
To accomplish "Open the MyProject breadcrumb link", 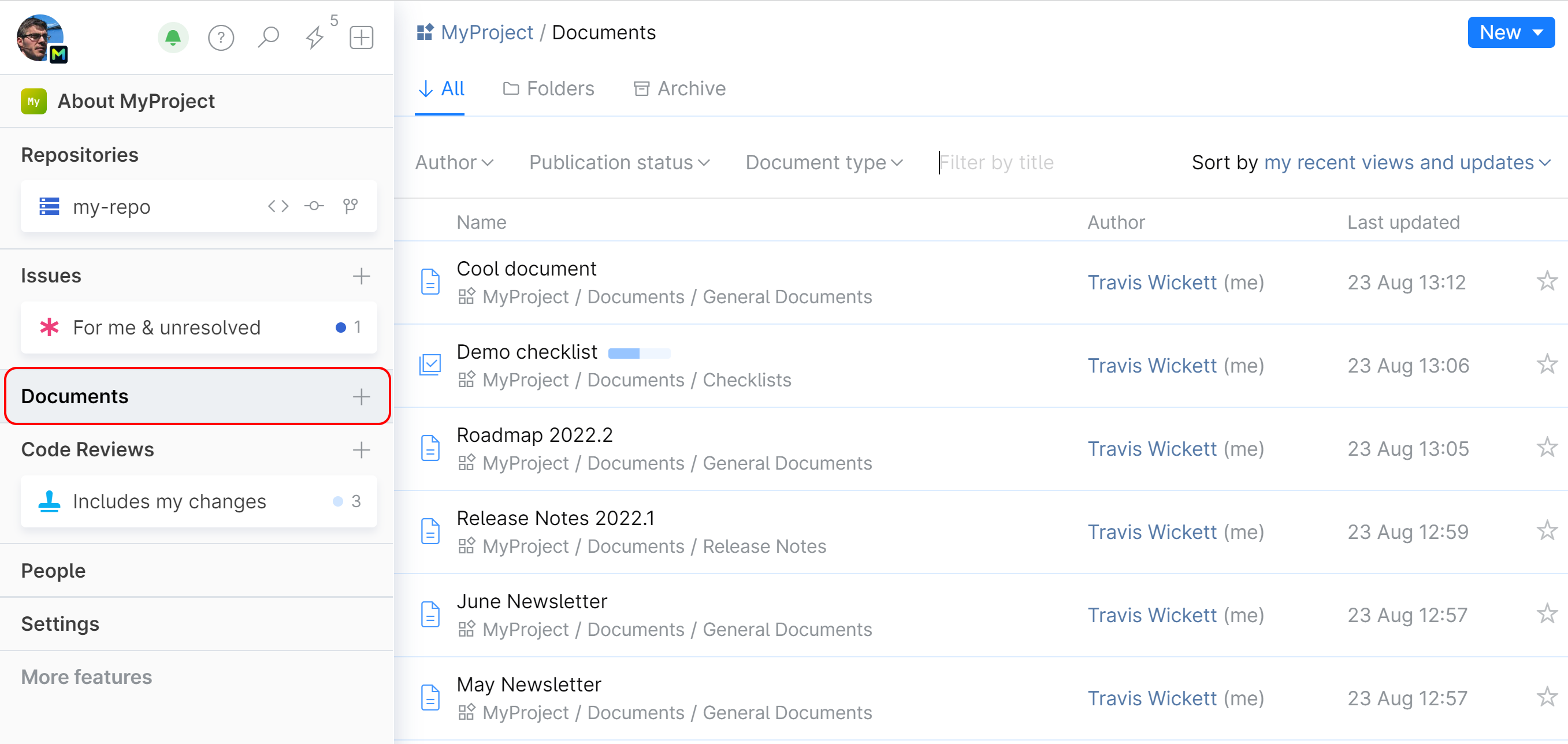I will point(486,32).
